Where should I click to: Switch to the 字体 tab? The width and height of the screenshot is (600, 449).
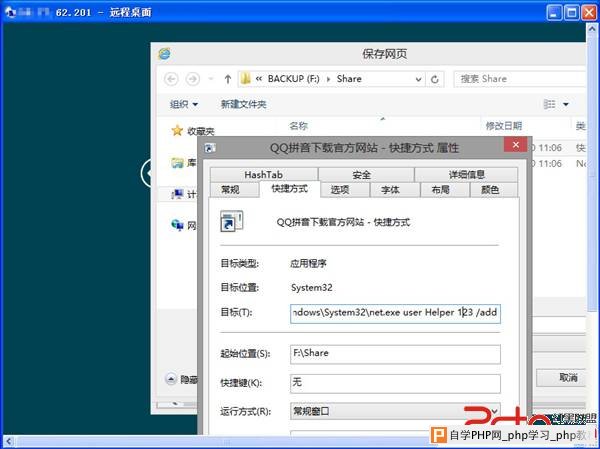[390, 190]
